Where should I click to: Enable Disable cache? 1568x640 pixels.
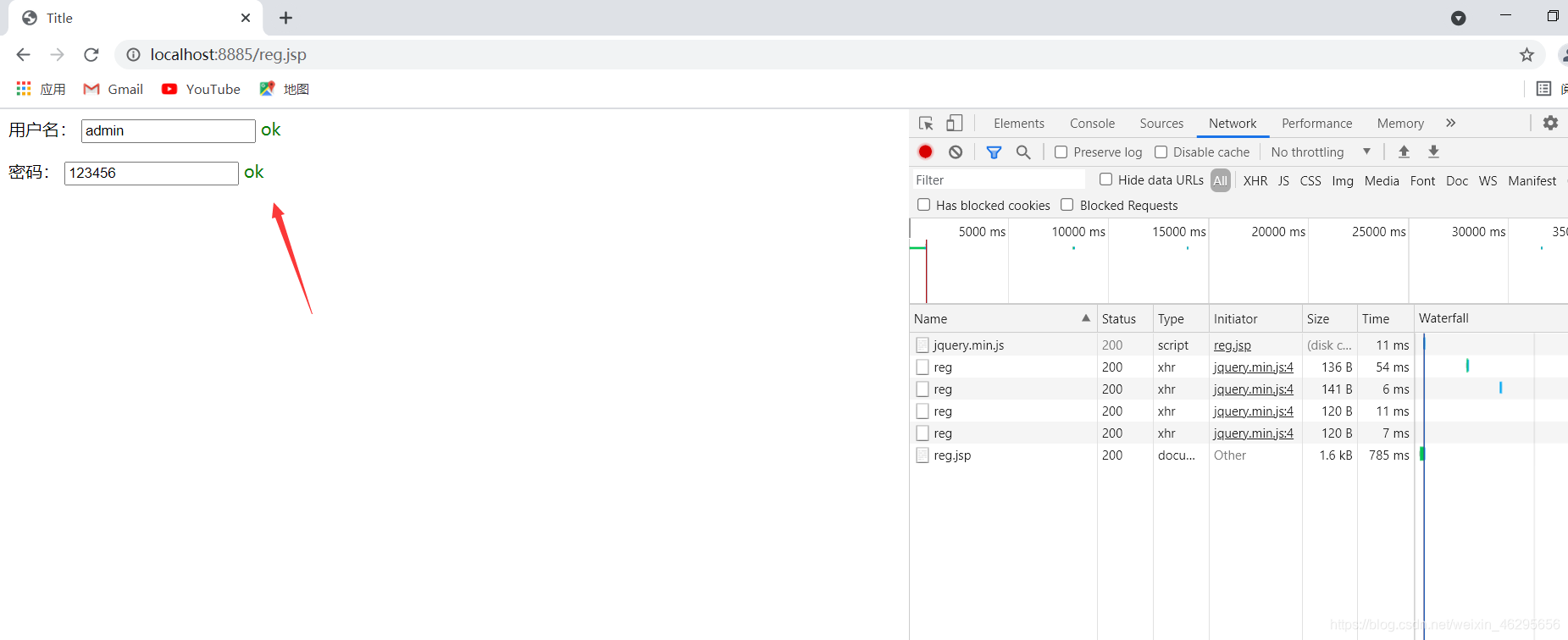(x=1161, y=152)
